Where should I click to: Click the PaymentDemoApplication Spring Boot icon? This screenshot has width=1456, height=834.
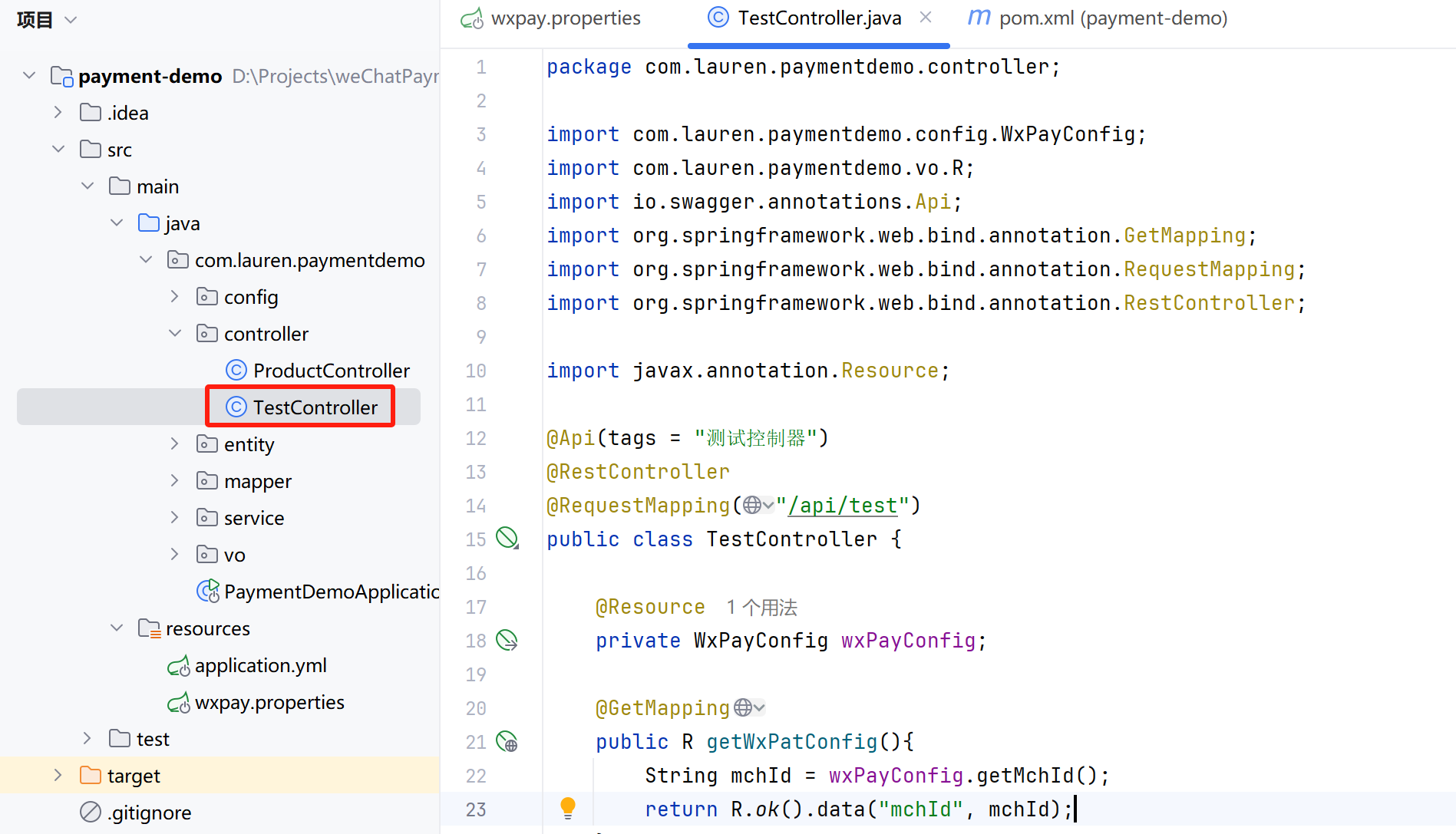pos(207,591)
